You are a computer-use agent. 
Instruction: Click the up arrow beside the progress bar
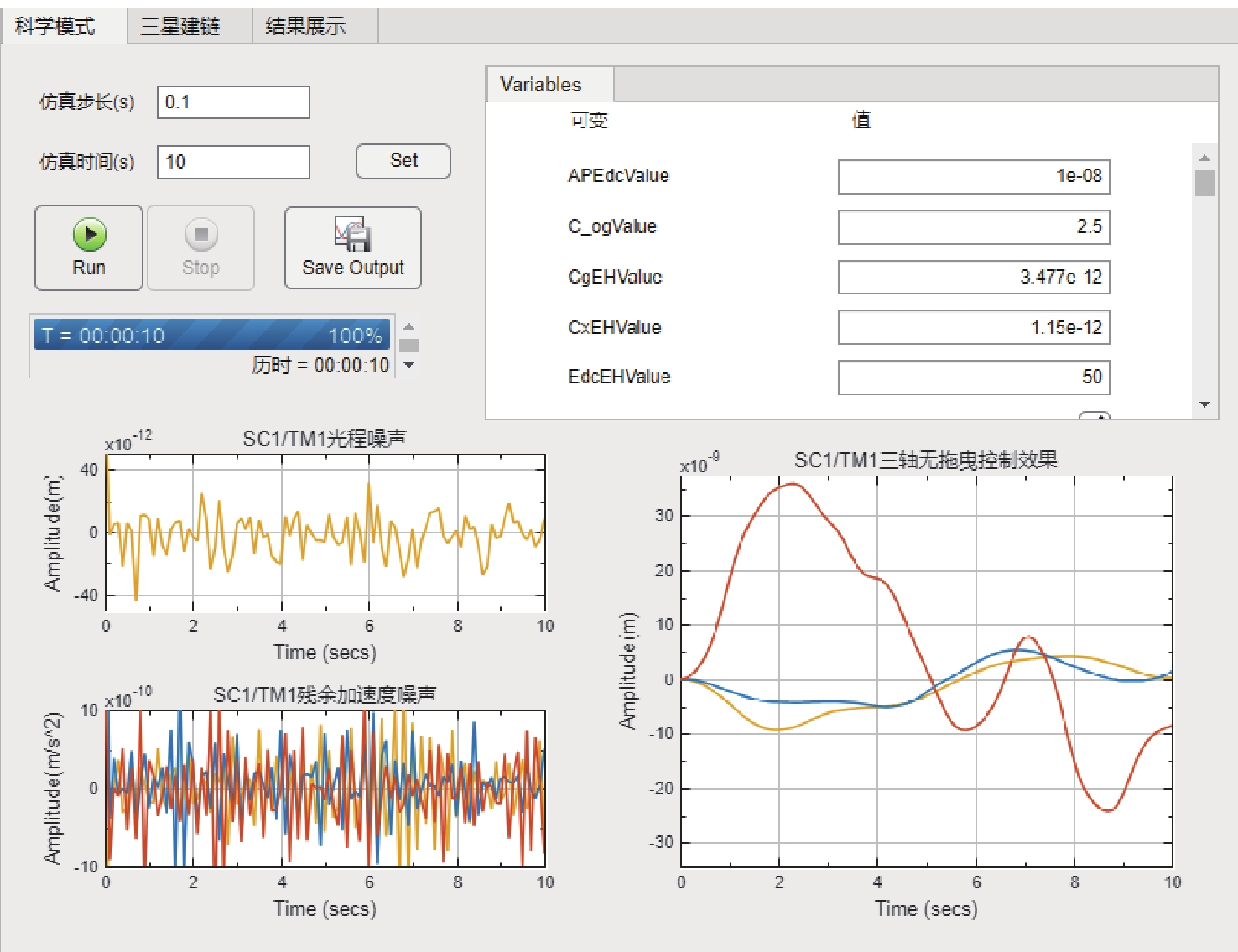409,326
